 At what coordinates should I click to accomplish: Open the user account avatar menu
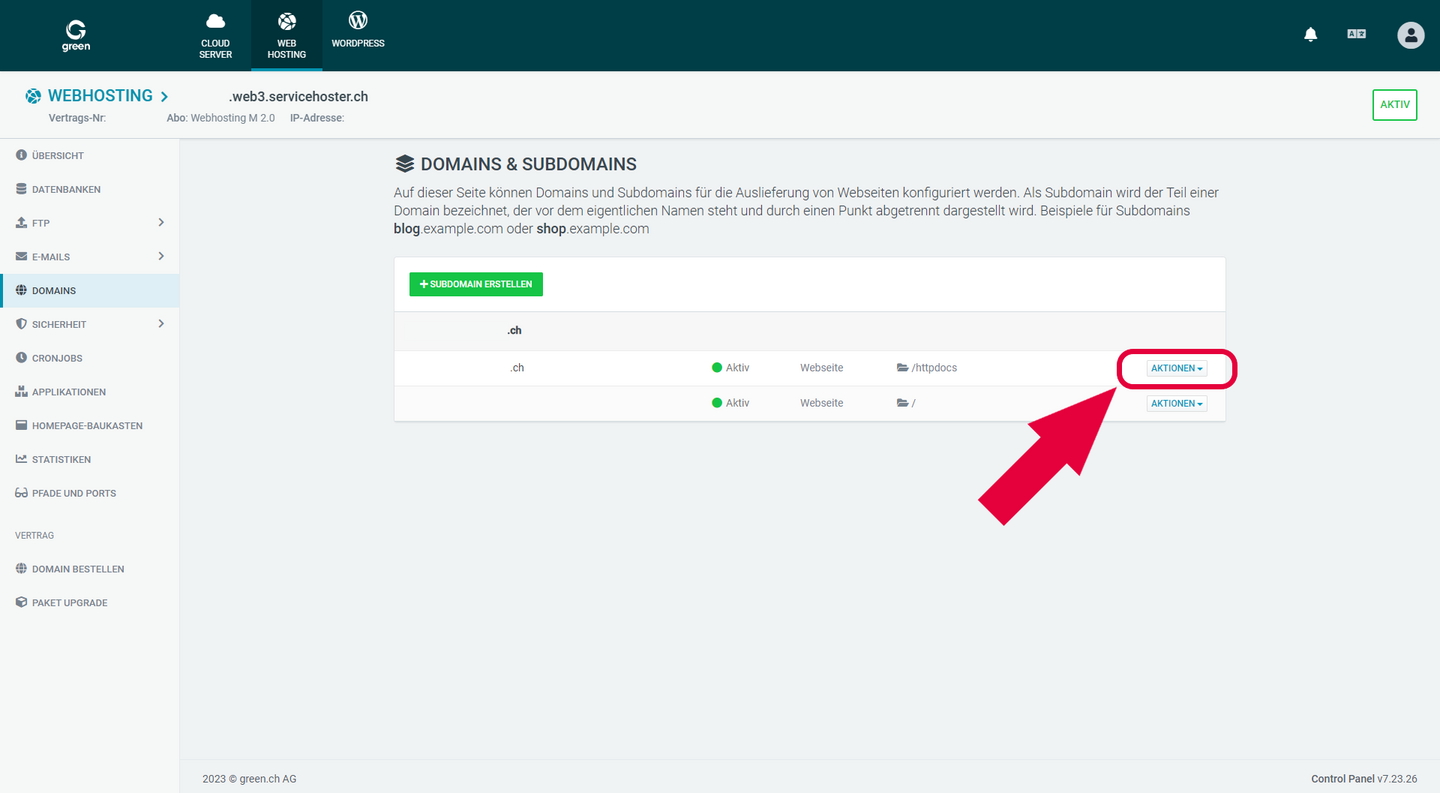[1411, 35]
